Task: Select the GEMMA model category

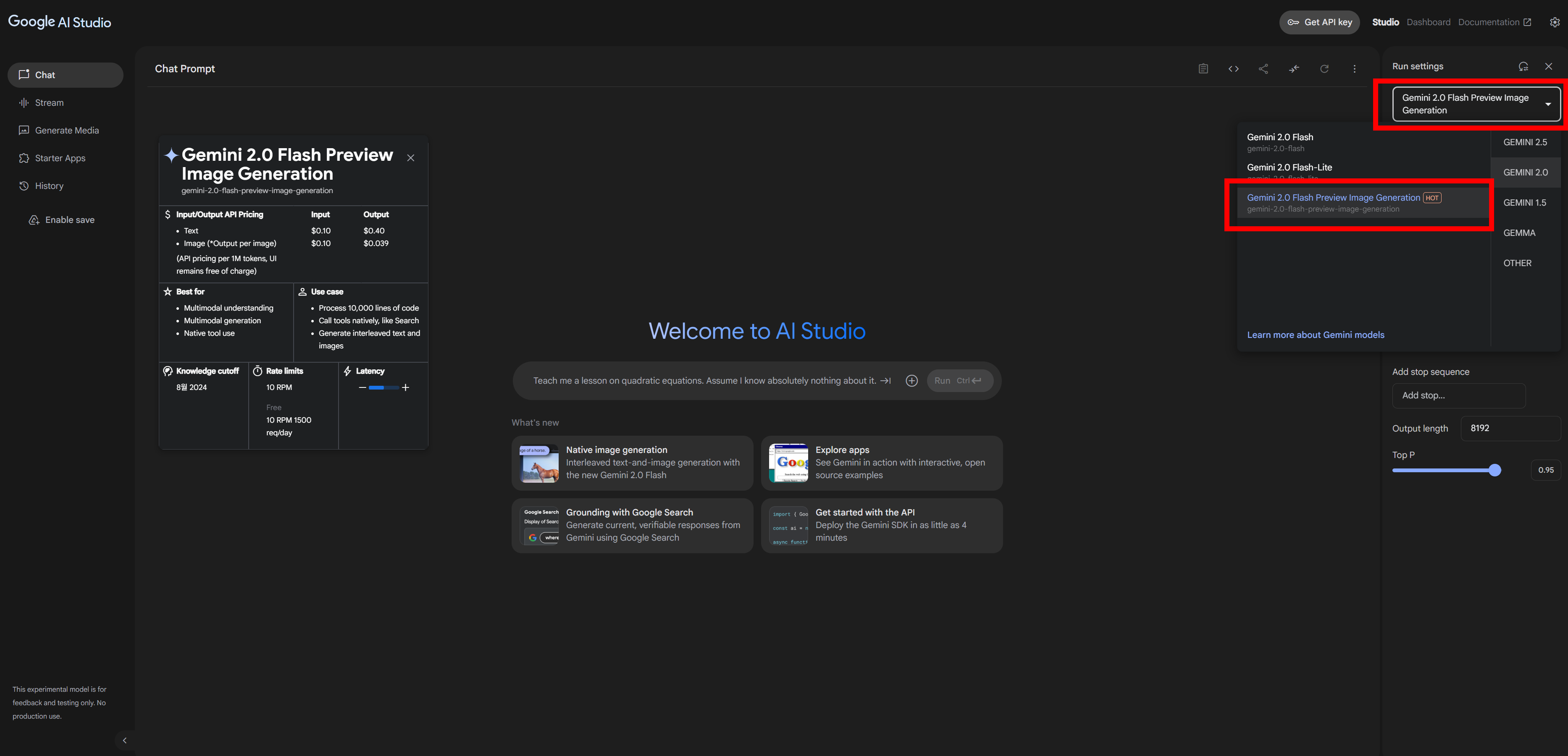Action: [1519, 233]
